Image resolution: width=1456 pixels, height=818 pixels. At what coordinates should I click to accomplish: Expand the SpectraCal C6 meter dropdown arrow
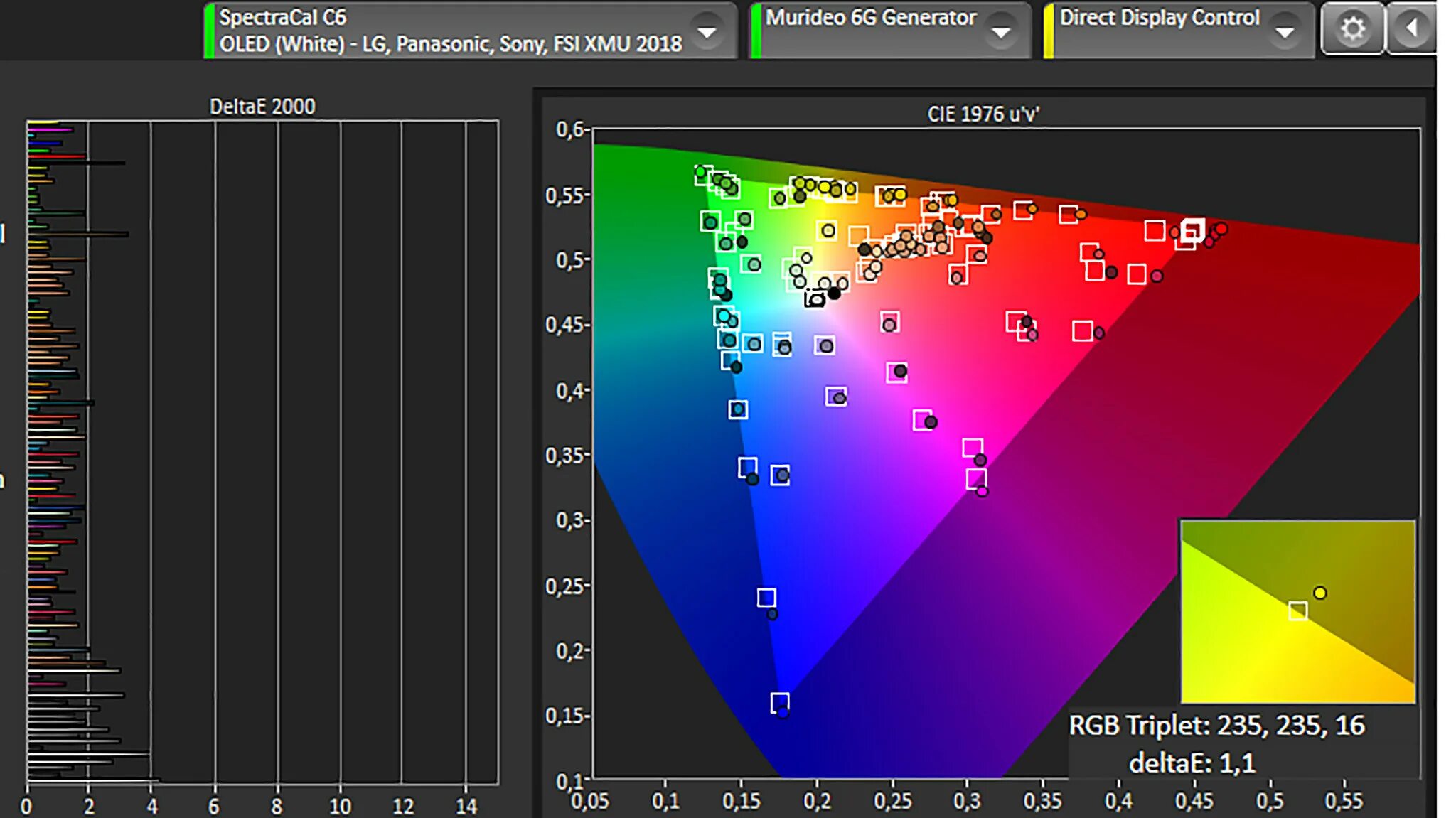(707, 32)
